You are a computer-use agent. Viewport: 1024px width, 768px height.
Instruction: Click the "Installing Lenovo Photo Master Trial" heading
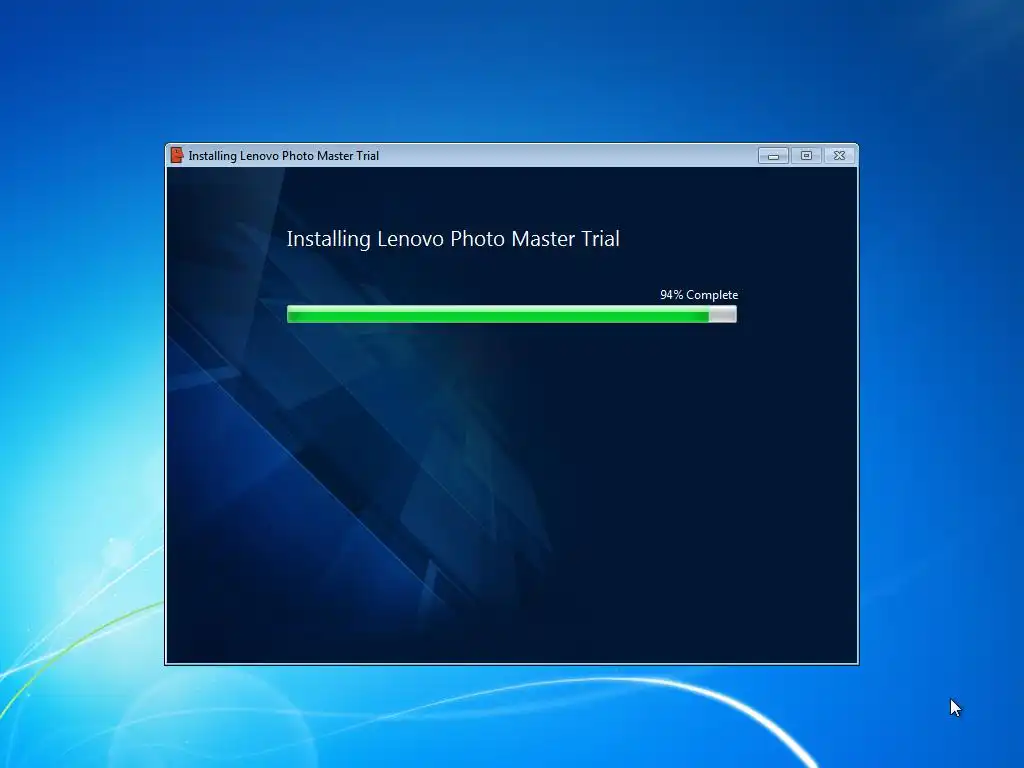(453, 239)
